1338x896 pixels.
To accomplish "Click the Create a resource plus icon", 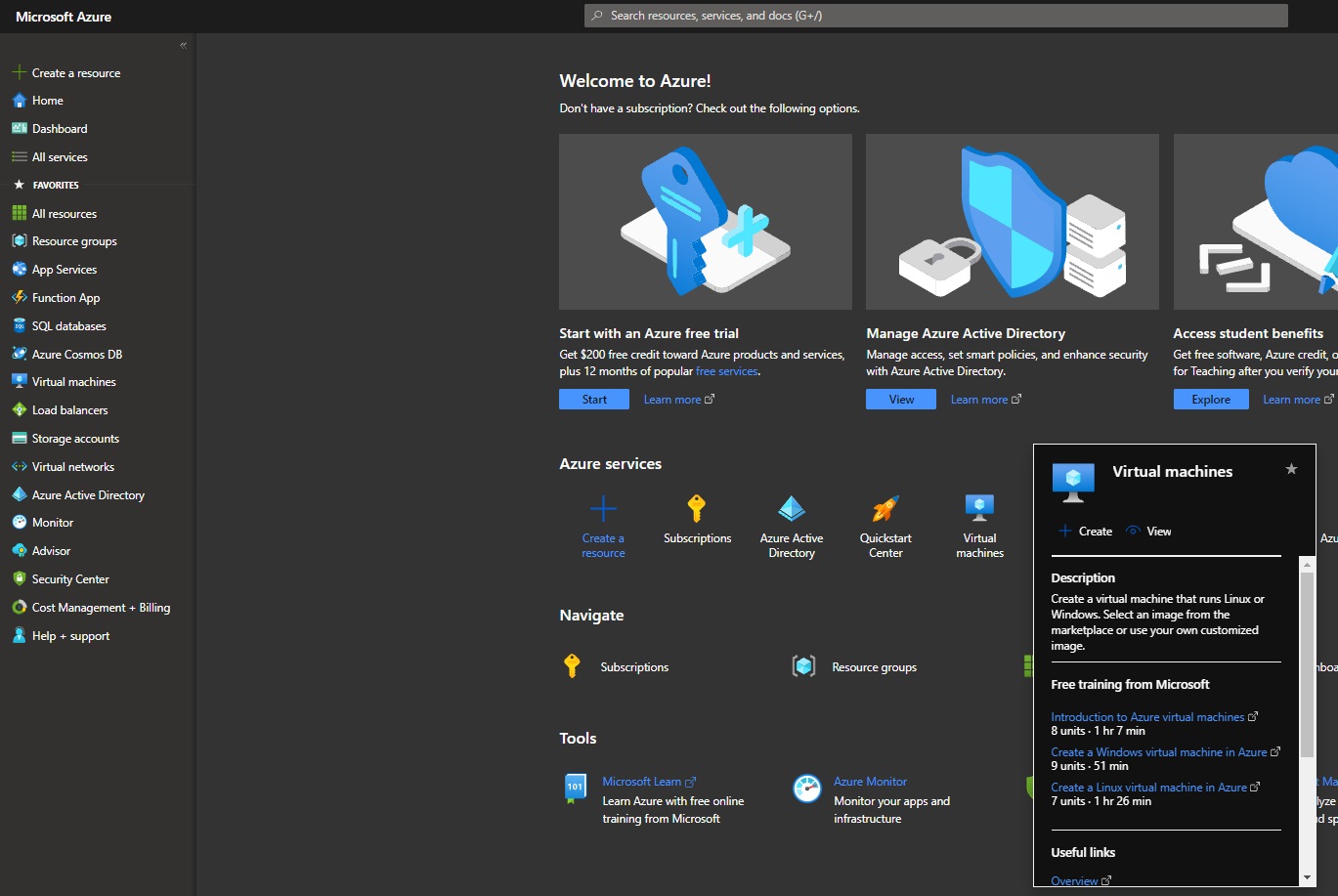I will (x=603, y=508).
